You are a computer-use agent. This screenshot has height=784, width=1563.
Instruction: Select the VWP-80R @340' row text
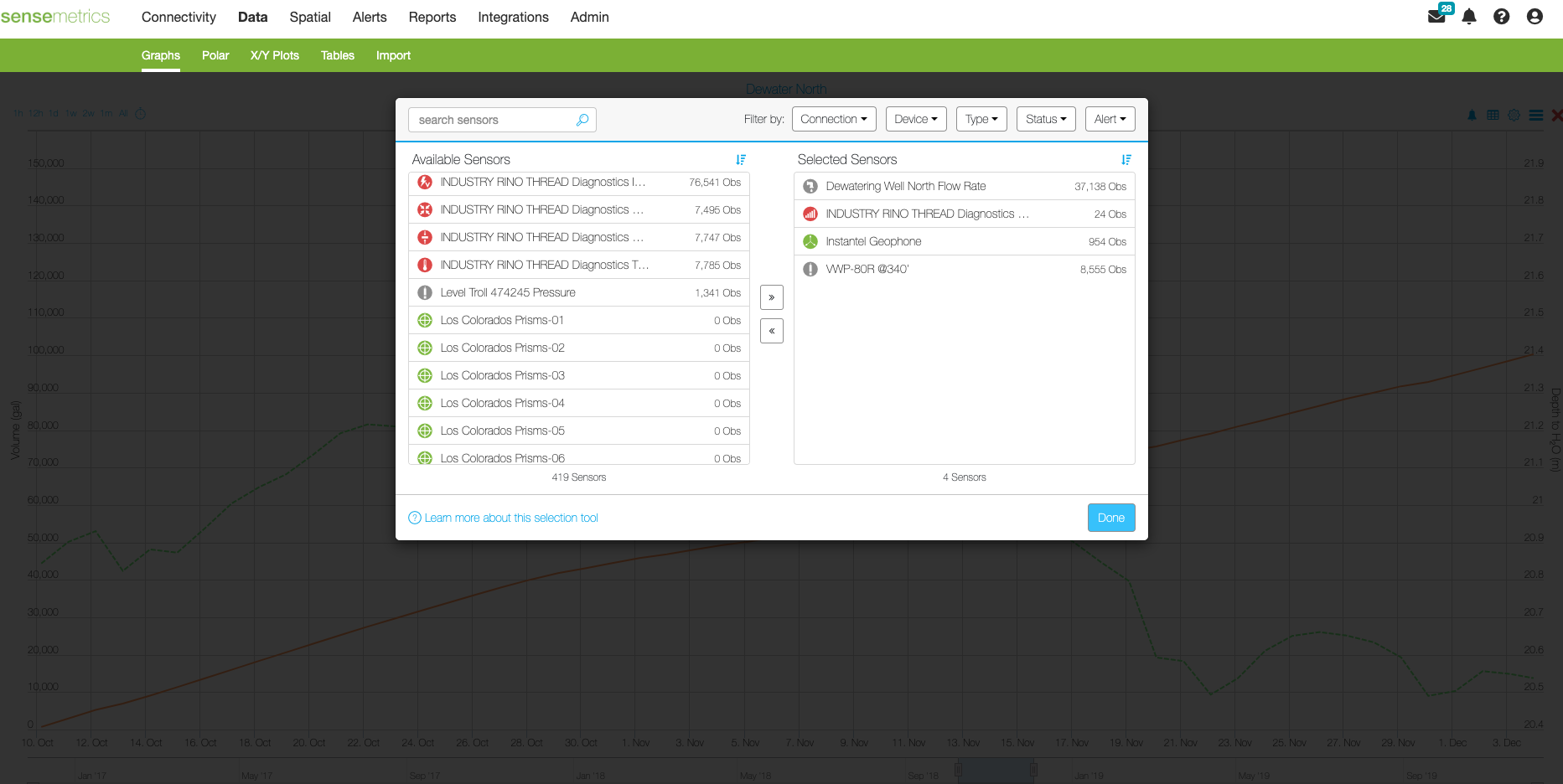[x=867, y=269]
